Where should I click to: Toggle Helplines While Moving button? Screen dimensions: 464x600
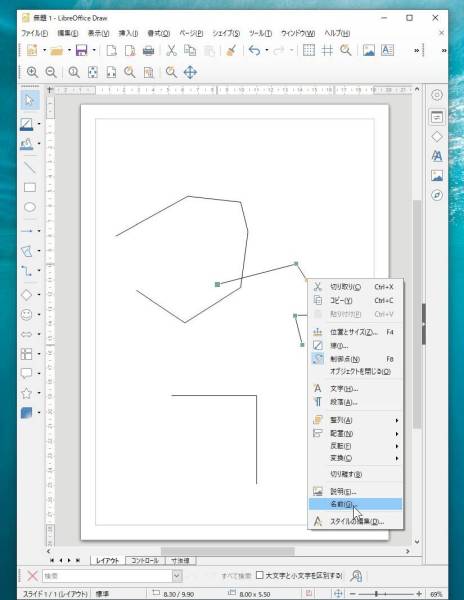click(327, 51)
